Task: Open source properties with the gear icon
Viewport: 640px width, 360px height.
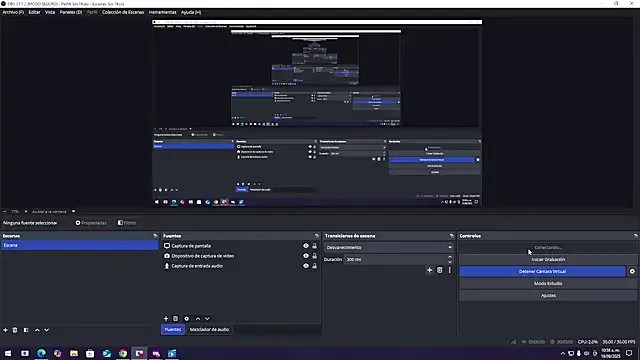Action: tap(187, 319)
